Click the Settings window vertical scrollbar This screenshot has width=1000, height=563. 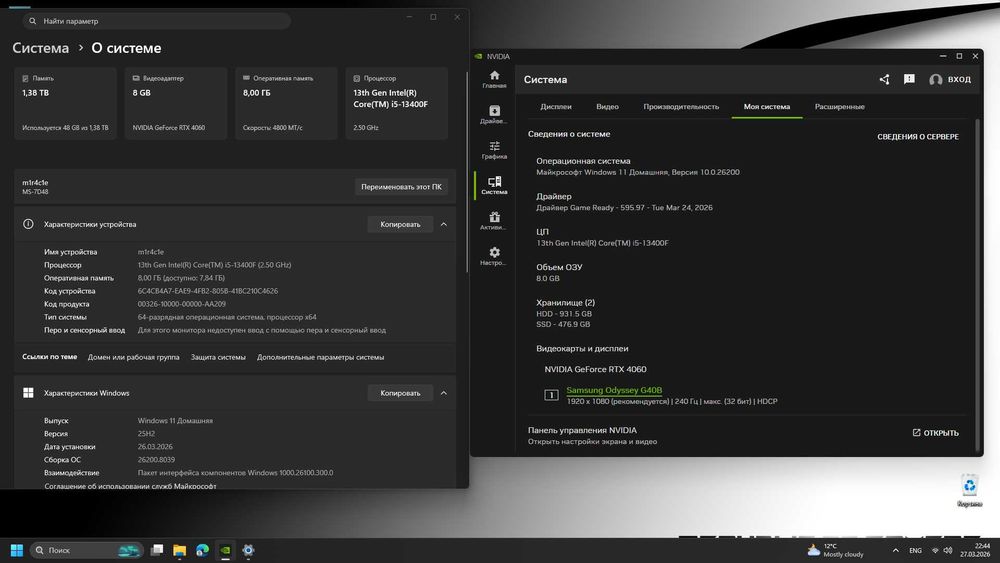coord(466,171)
